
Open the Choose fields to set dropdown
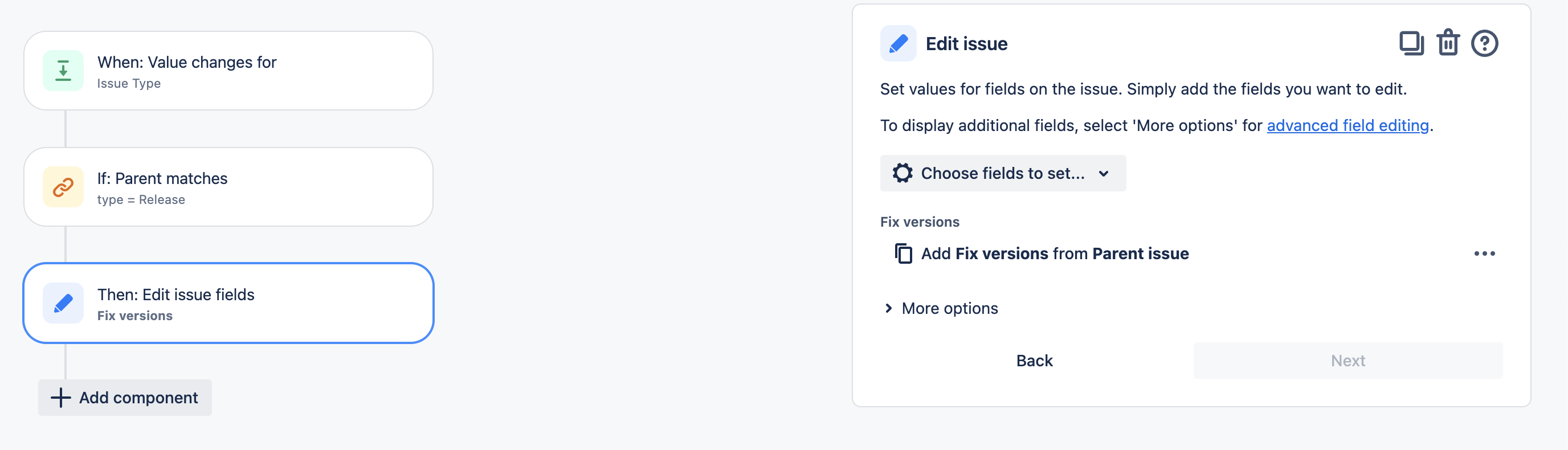[1003, 173]
